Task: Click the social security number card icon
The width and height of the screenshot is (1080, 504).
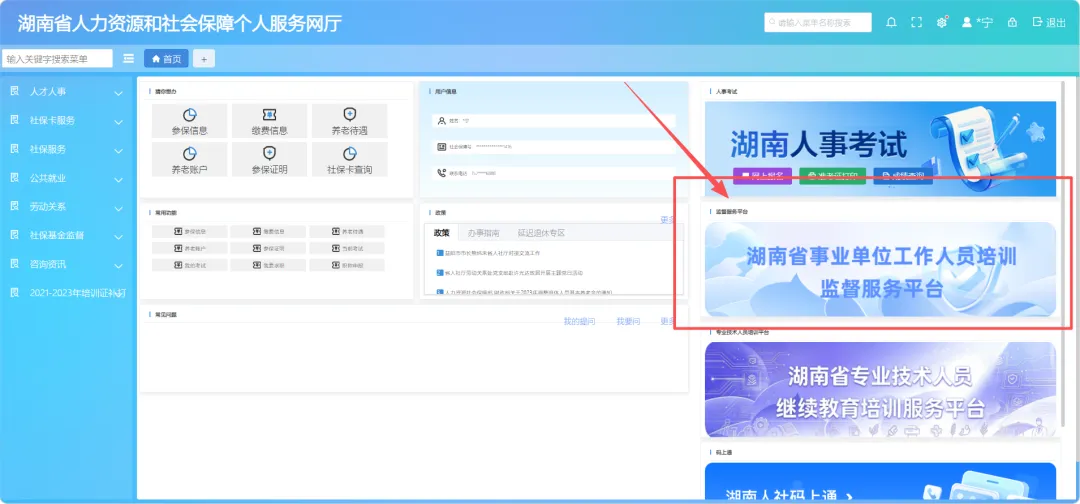Action: tap(442, 147)
